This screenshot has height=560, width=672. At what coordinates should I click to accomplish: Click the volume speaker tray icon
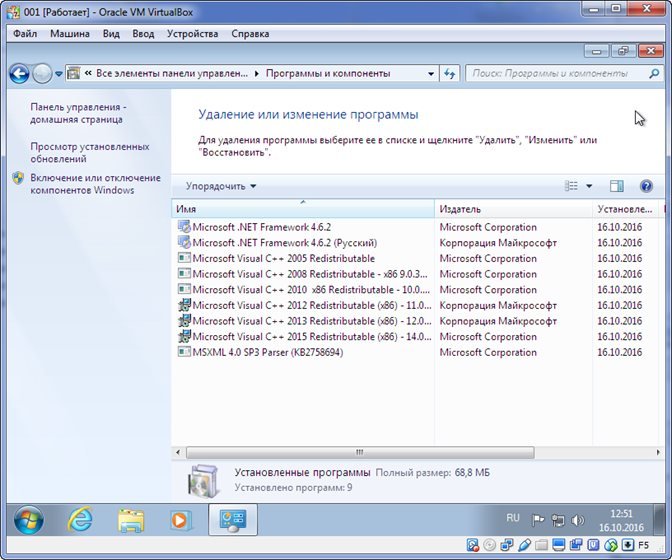[x=578, y=520]
